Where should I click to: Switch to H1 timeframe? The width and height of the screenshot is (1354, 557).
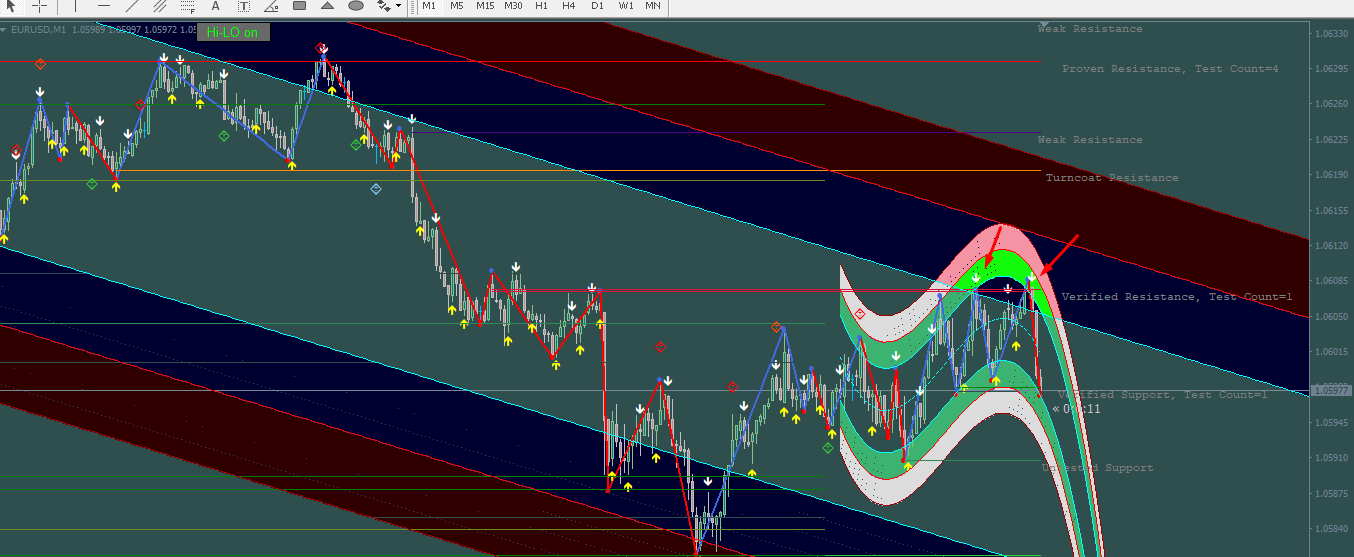(541, 6)
